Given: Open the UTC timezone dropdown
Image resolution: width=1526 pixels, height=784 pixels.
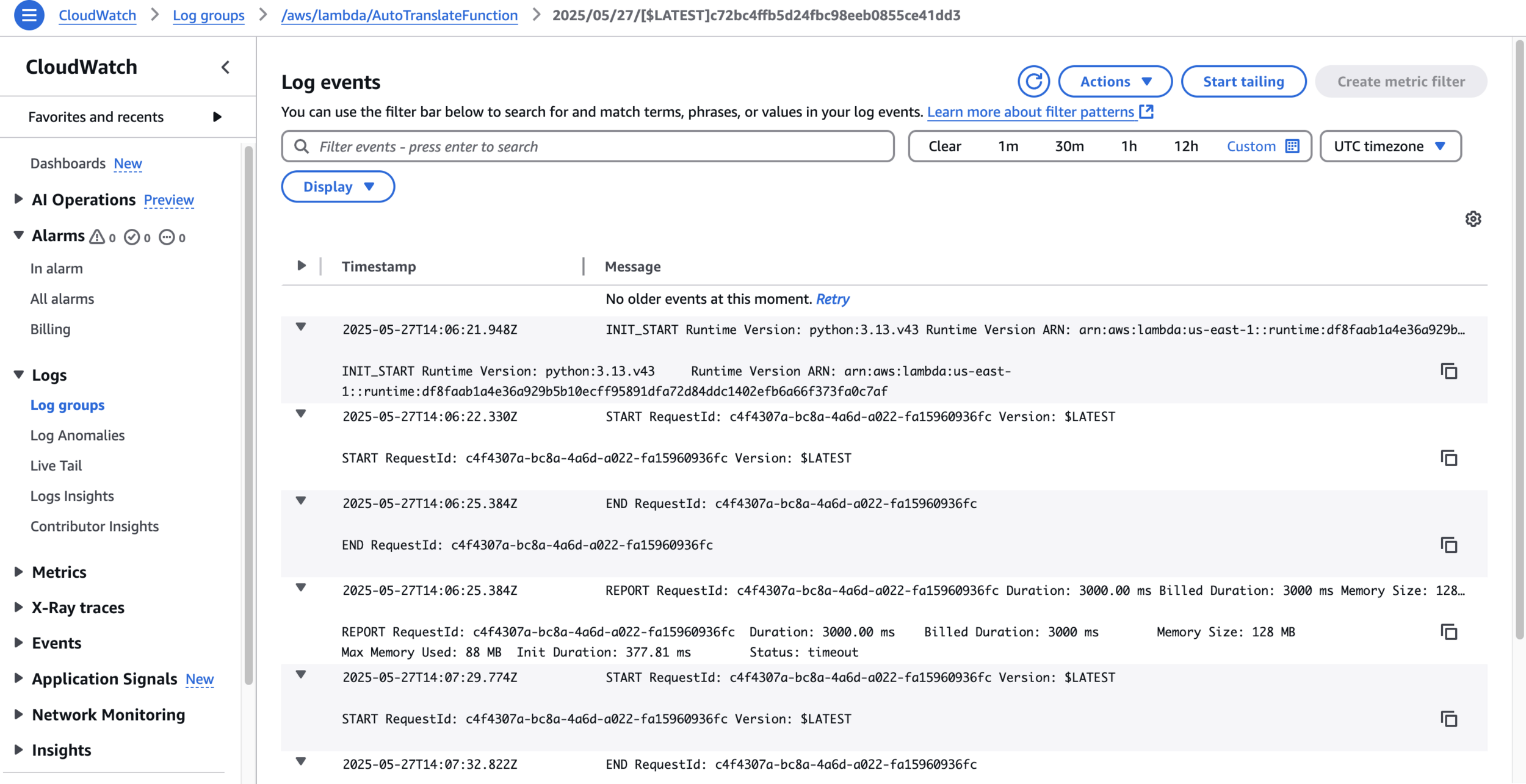Looking at the screenshot, I should coord(1390,146).
